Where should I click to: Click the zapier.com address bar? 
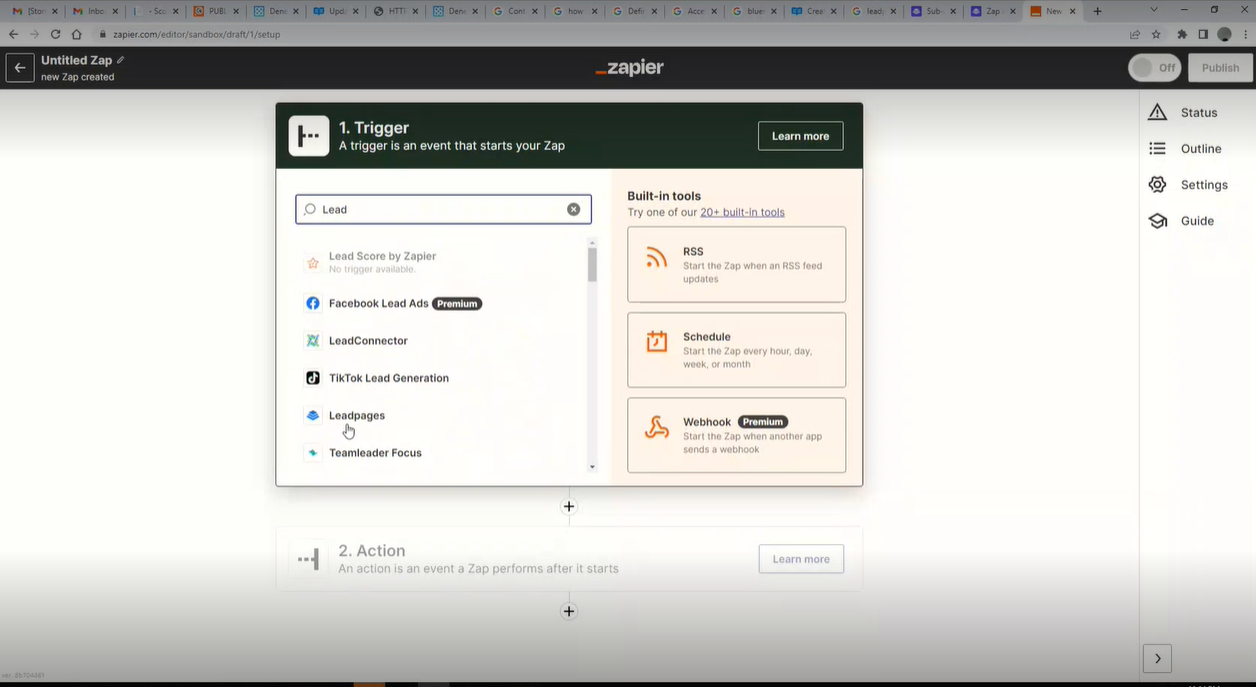(x=610, y=34)
